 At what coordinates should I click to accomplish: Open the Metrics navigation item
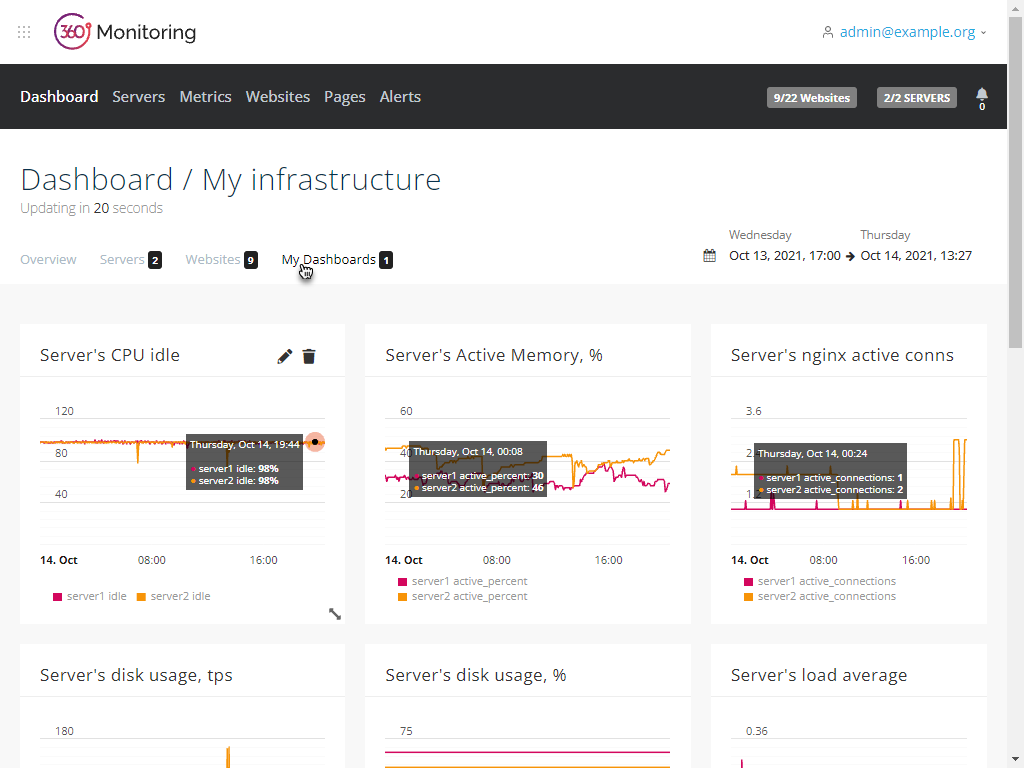(x=205, y=97)
